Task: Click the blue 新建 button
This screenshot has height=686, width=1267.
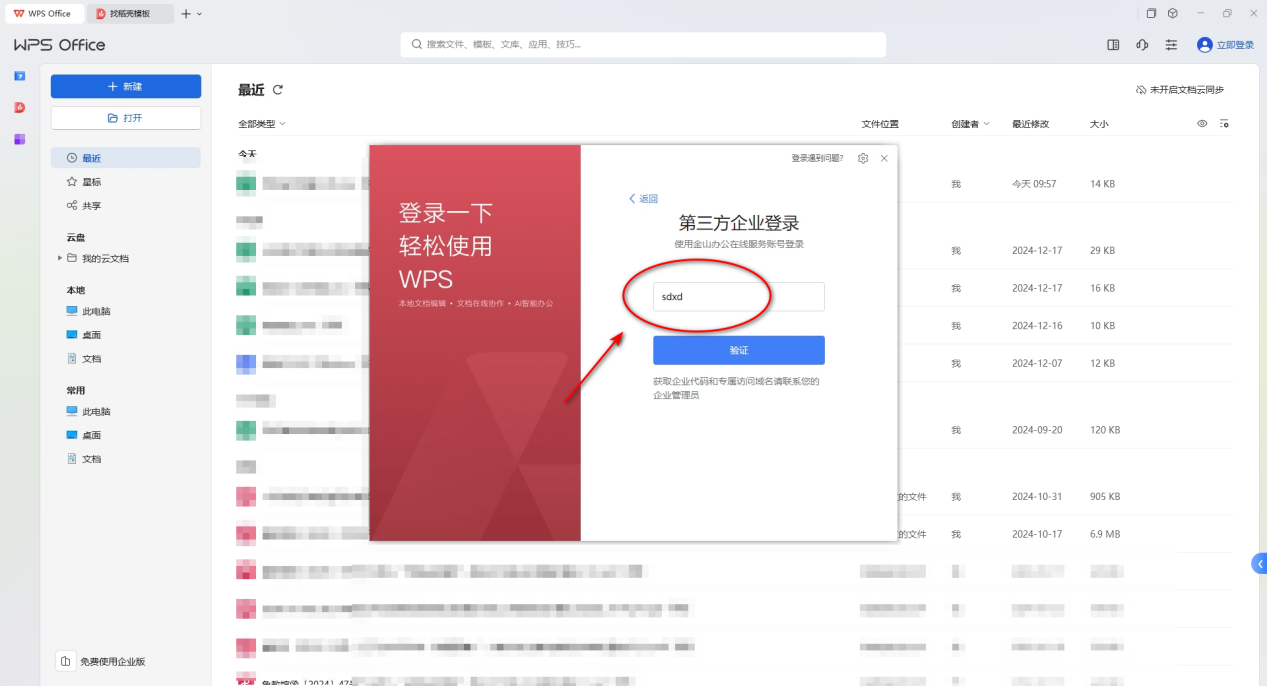Action: pos(126,86)
